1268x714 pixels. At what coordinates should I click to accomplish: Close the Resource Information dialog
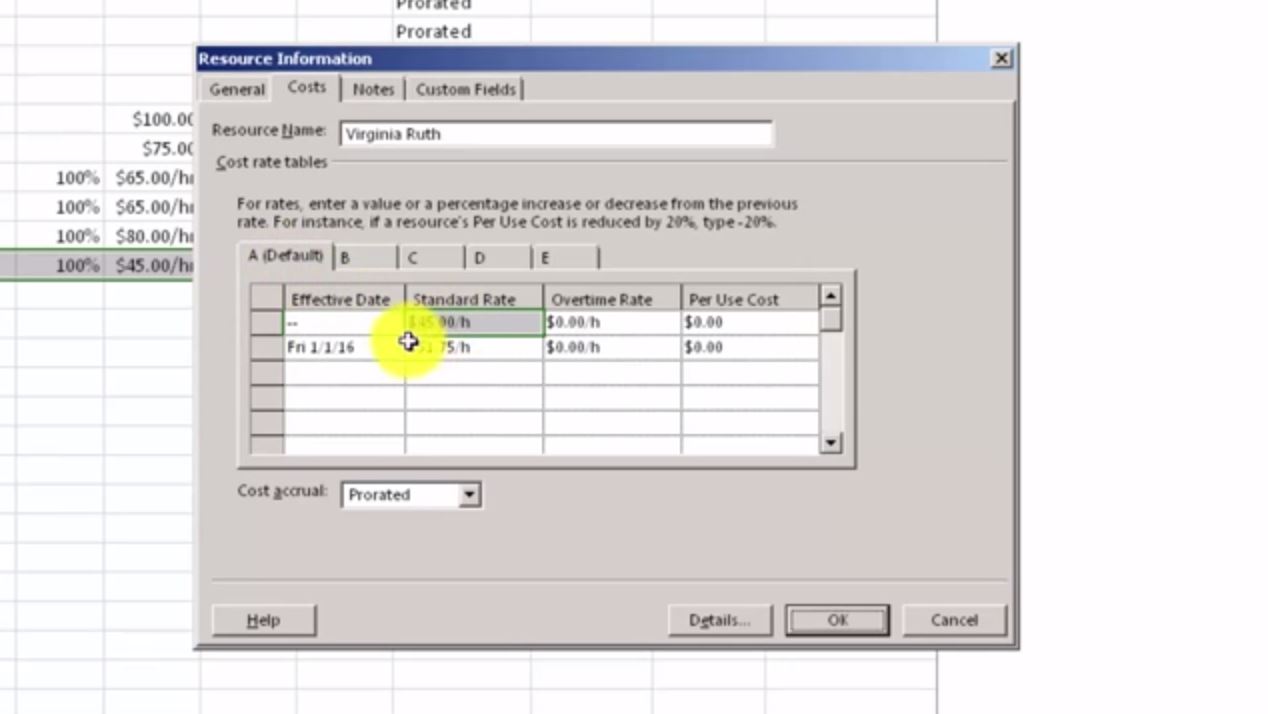1001,59
